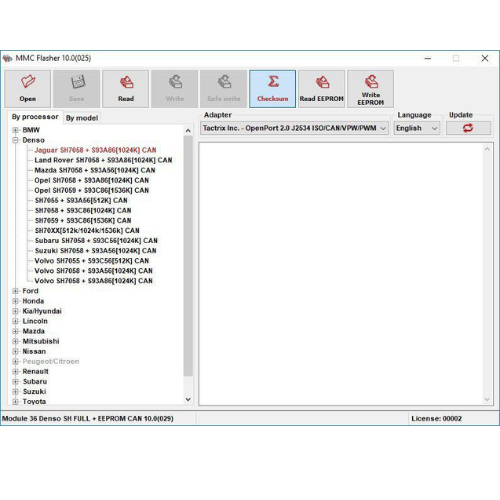Expand the Toyota tree node
This screenshot has width=500, height=500.
coord(15,402)
